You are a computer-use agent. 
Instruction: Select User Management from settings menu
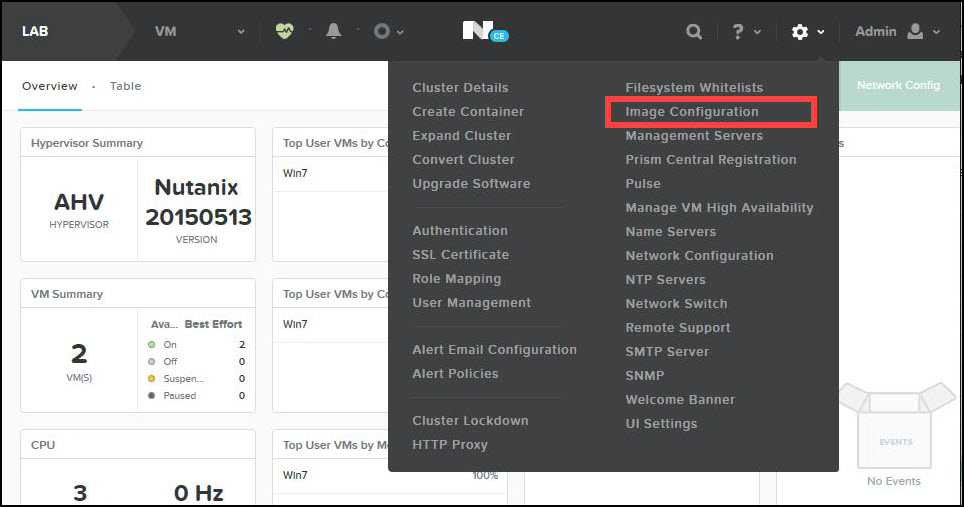(x=471, y=303)
